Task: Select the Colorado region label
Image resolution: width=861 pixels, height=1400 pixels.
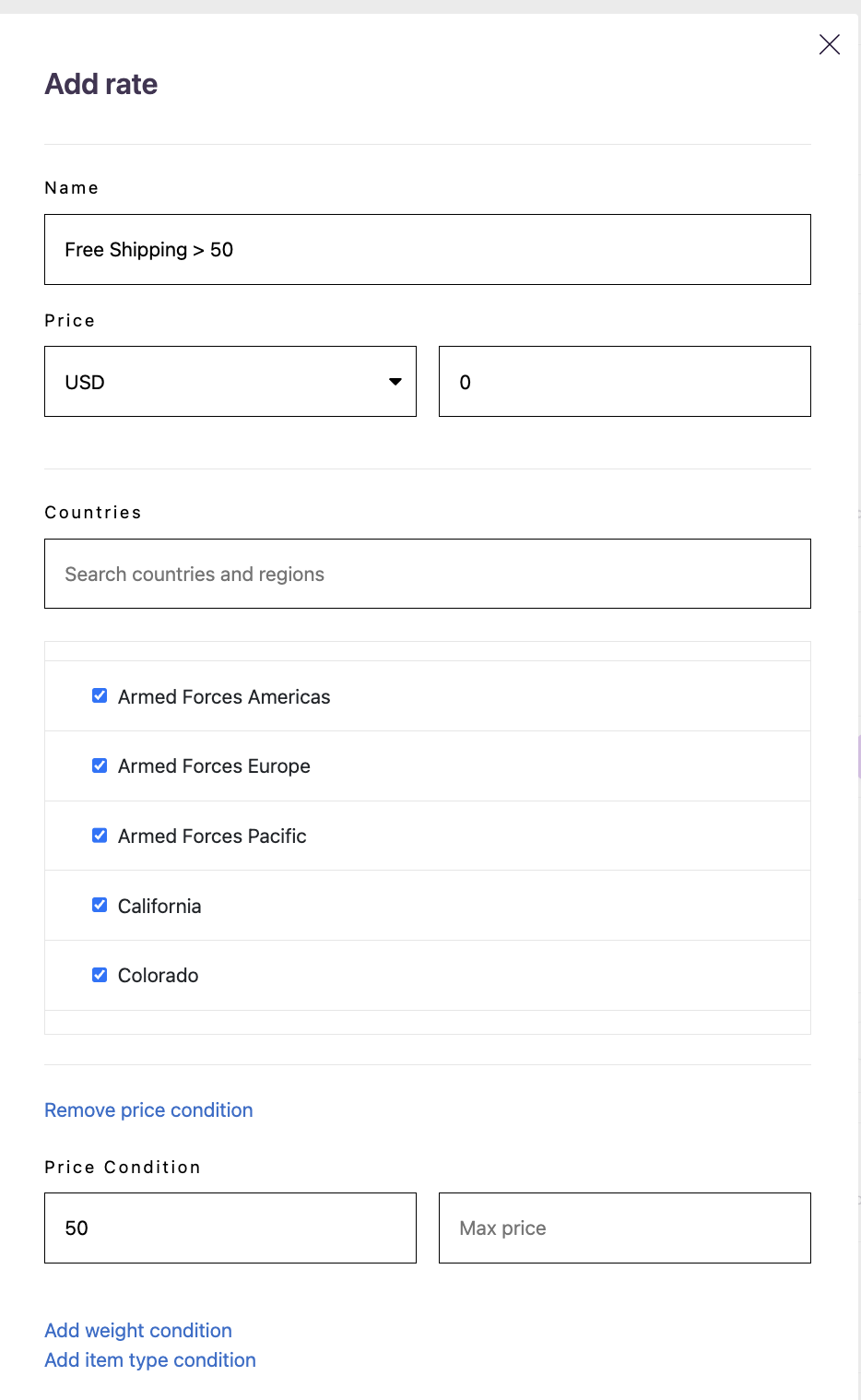Action: coord(158,976)
